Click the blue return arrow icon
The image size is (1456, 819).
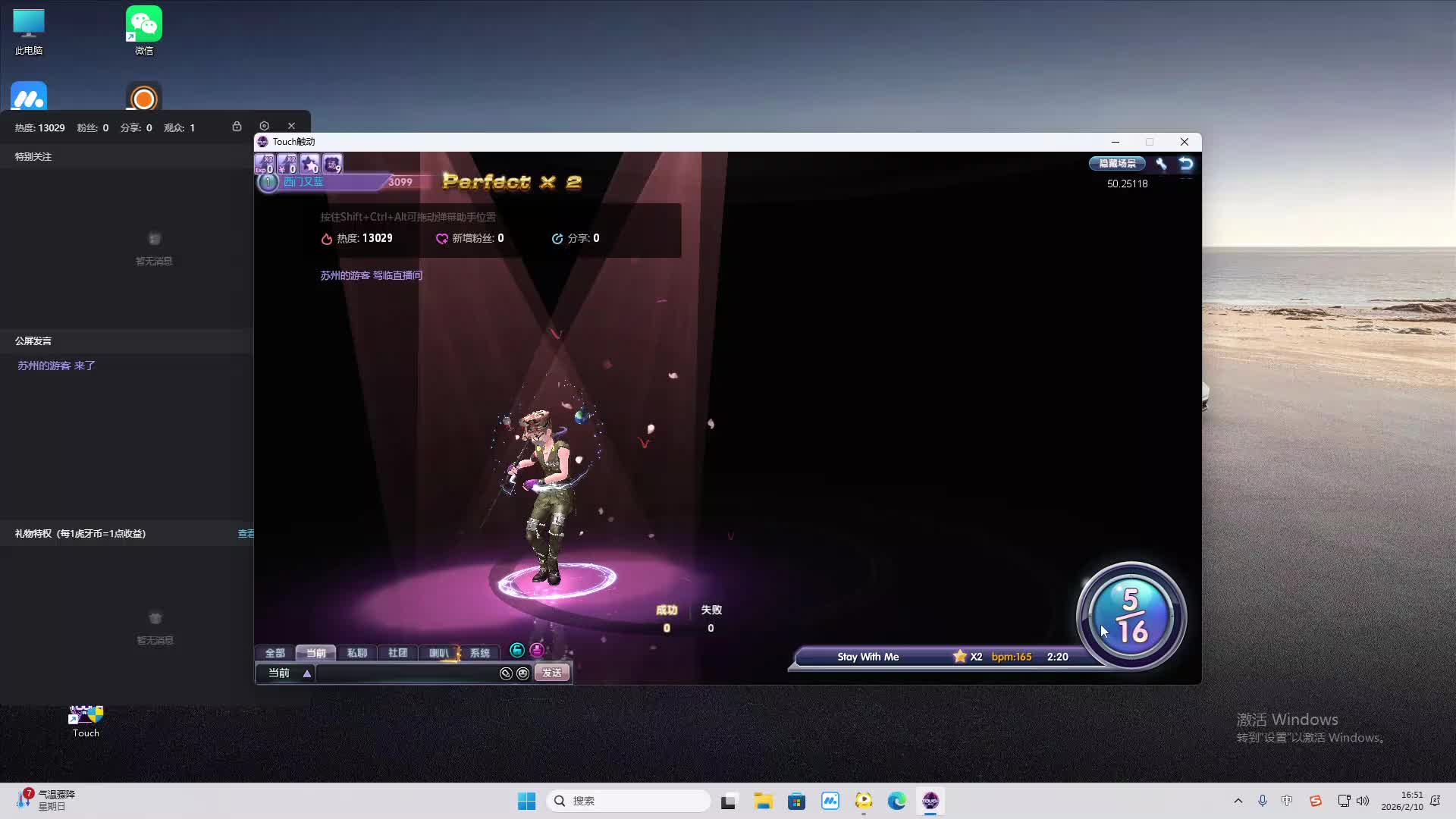(x=1186, y=163)
